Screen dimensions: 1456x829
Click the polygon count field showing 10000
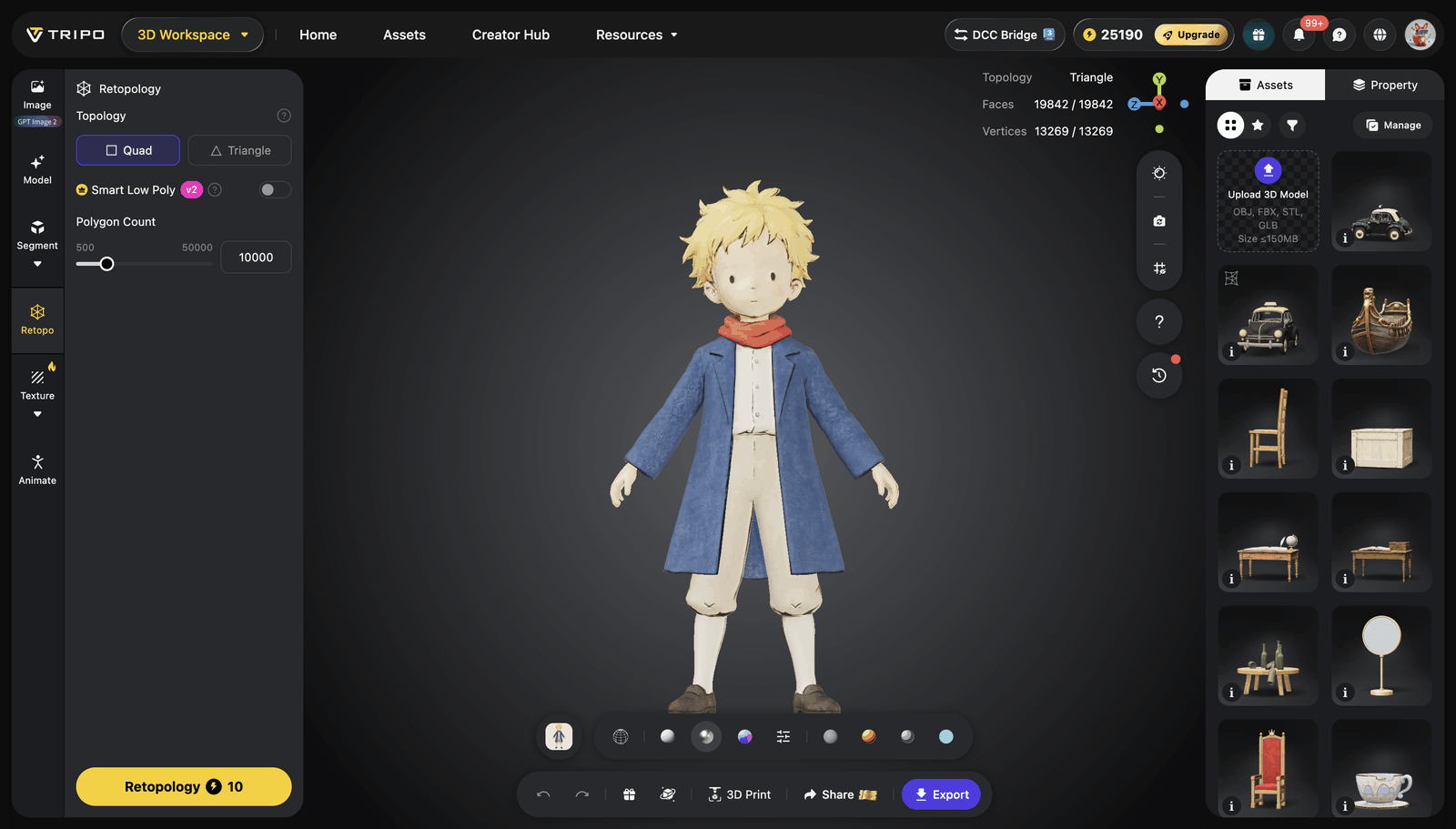click(256, 258)
